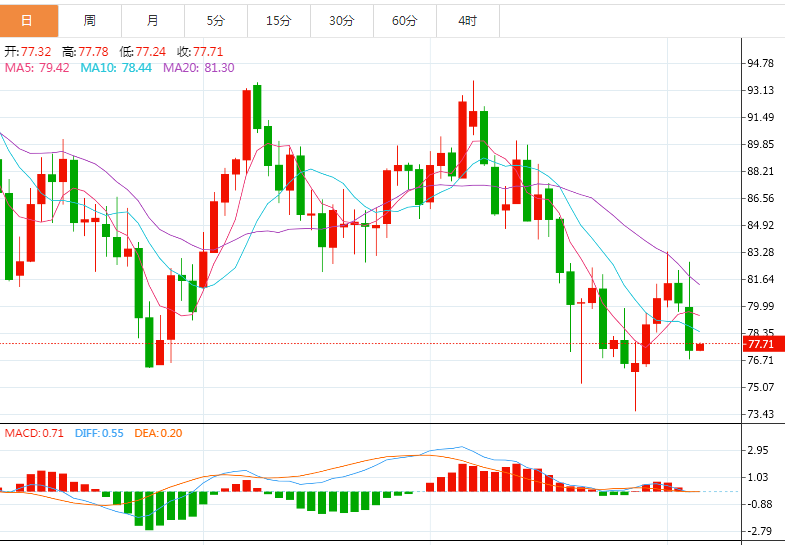Click the 89.85 price axis label

pyautogui.click(x=760, y=144)
